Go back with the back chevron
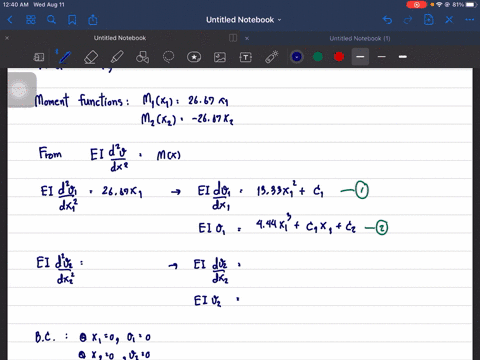This screenshot has height=360, width=480. click(x=10, y=20)
